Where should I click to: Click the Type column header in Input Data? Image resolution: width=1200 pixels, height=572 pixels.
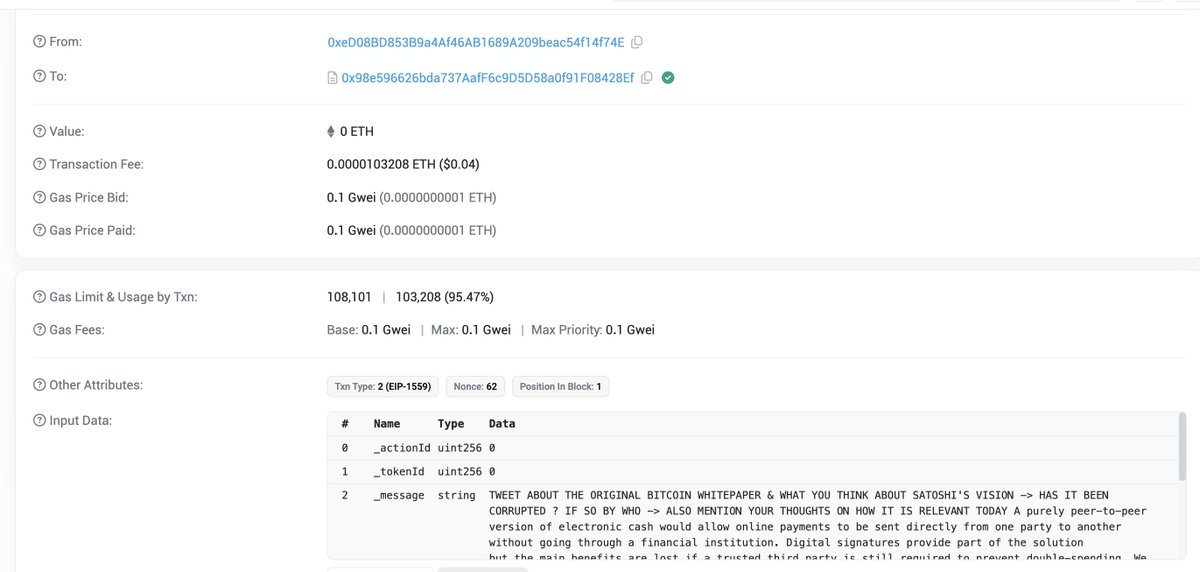click(x=451, y=424)
